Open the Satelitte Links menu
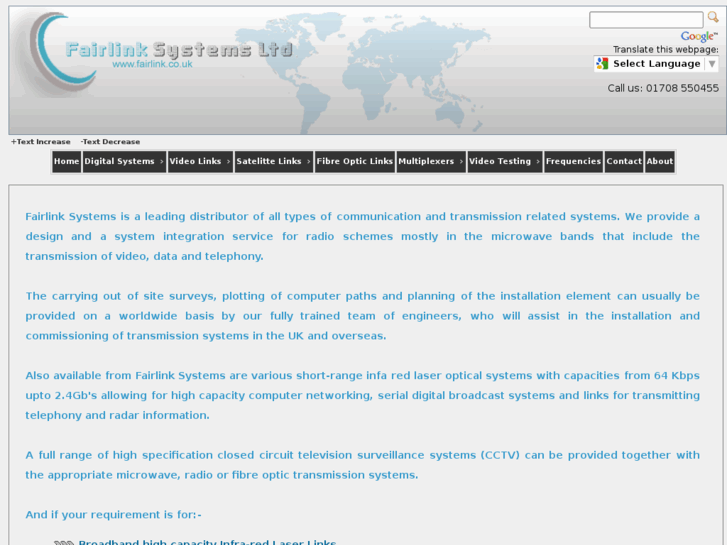The width and height of the screenshot is (727, 545). point(274,161)
